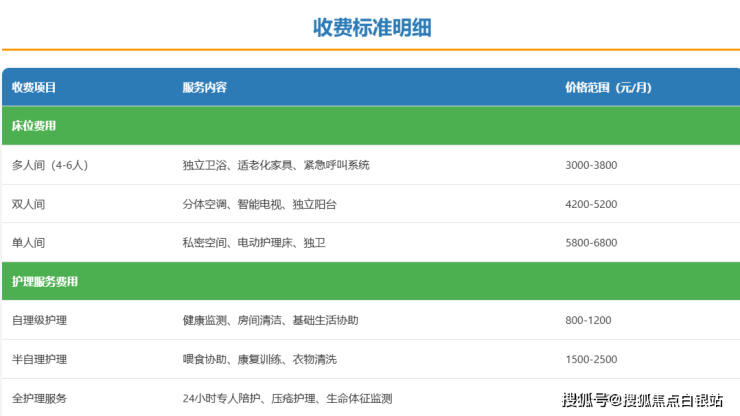
Task: Click the 分体空调、智能电视、独立阳台 service description
Action: [259, 204]
